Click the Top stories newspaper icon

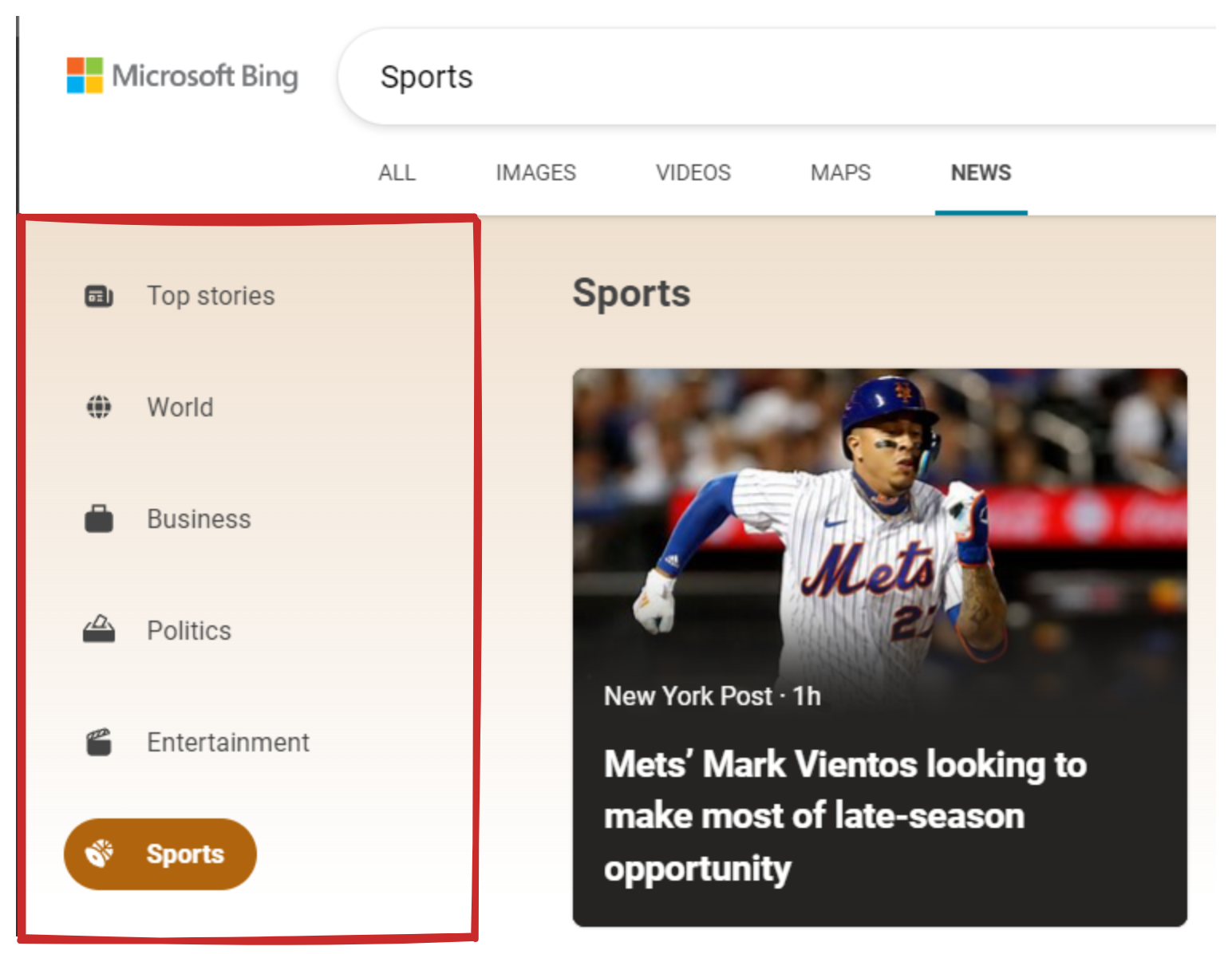pos(99,296)
